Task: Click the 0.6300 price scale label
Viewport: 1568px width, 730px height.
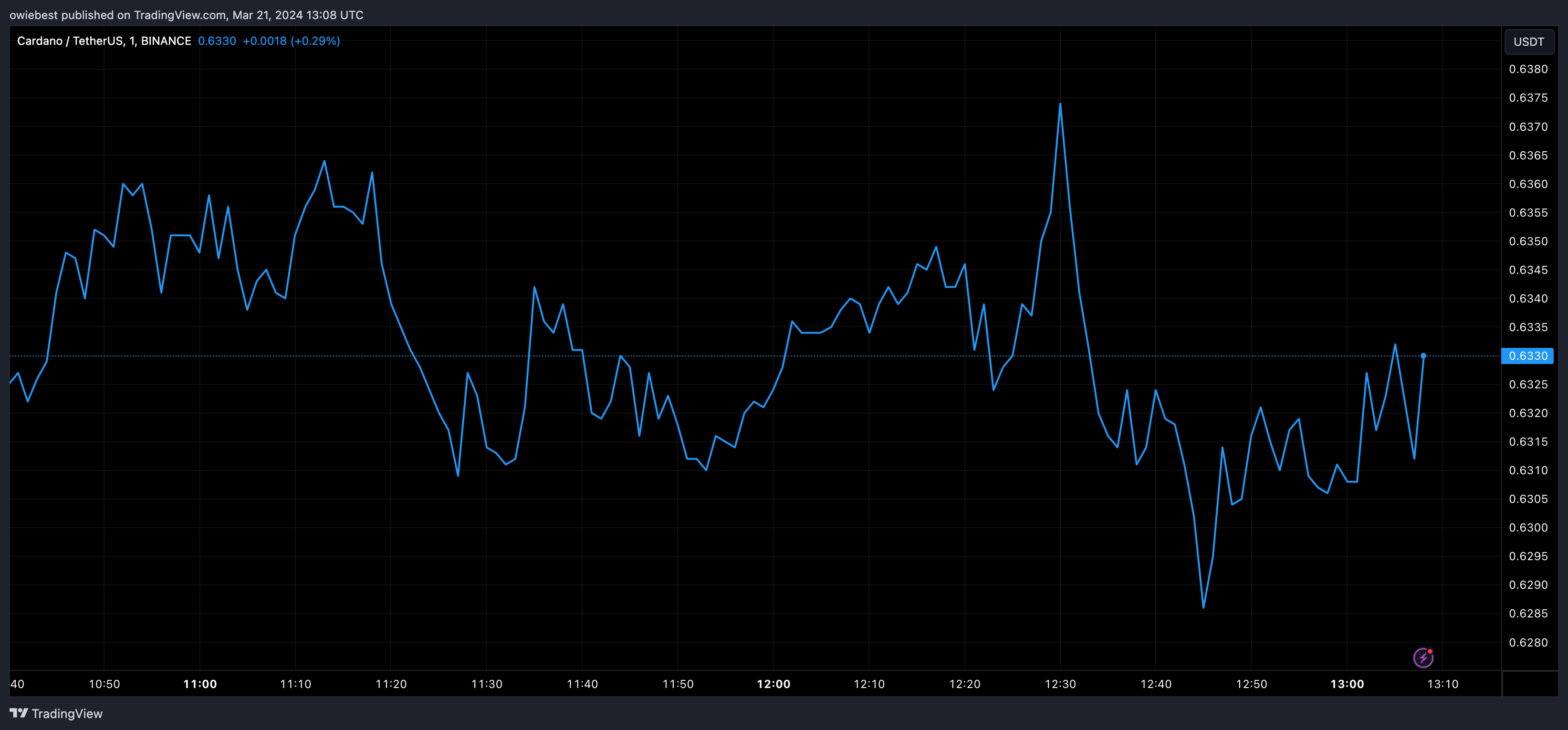Action: click(1528, 527)
